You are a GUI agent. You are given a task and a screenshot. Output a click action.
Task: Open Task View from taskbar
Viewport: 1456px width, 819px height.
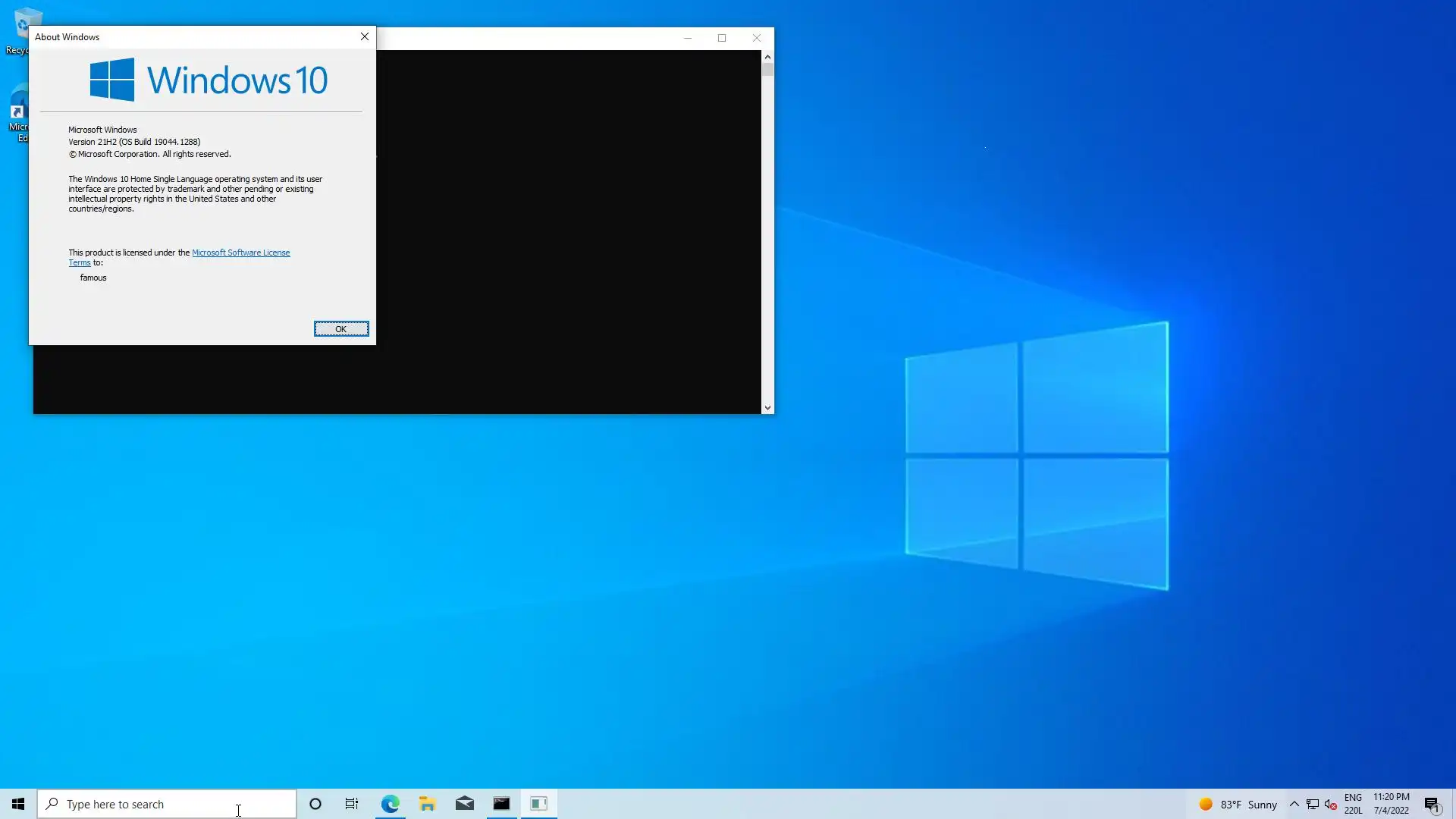coord(352,804)
